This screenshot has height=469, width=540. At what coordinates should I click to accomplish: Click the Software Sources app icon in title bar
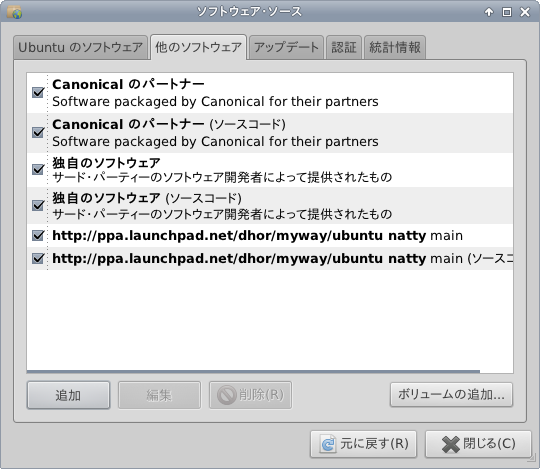14,12
